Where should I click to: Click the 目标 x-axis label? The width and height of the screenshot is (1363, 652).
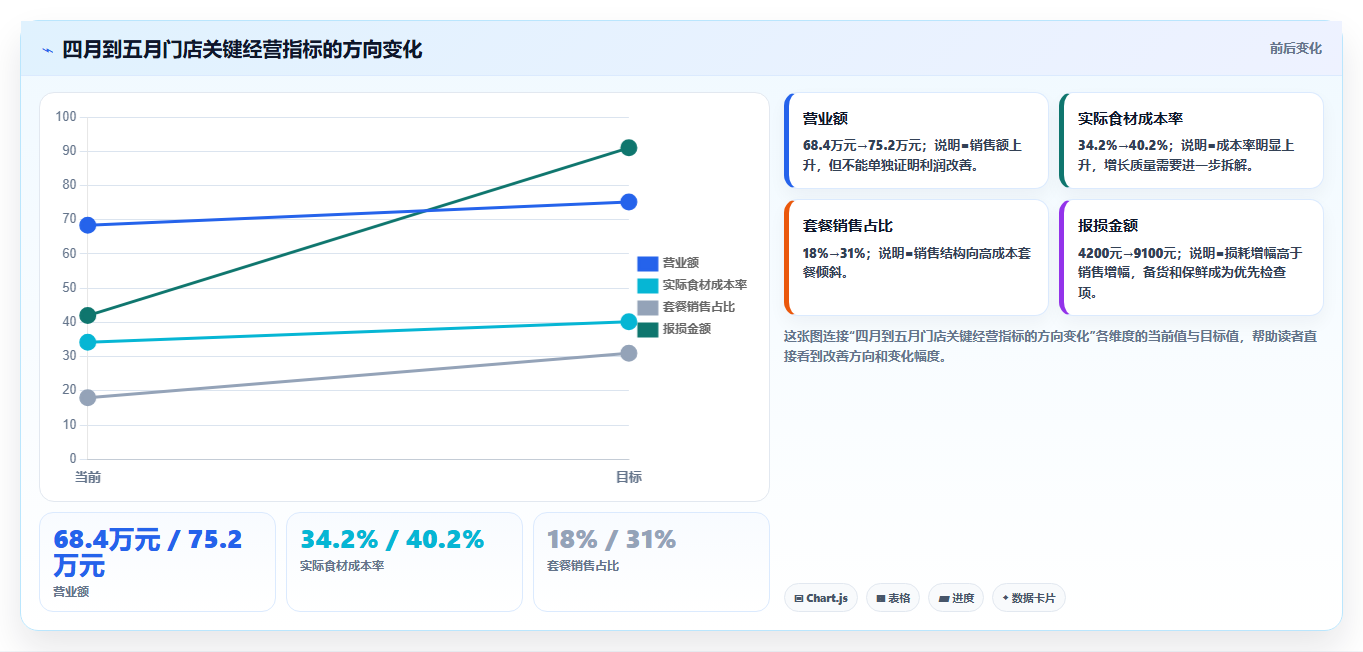coord(629,478)
